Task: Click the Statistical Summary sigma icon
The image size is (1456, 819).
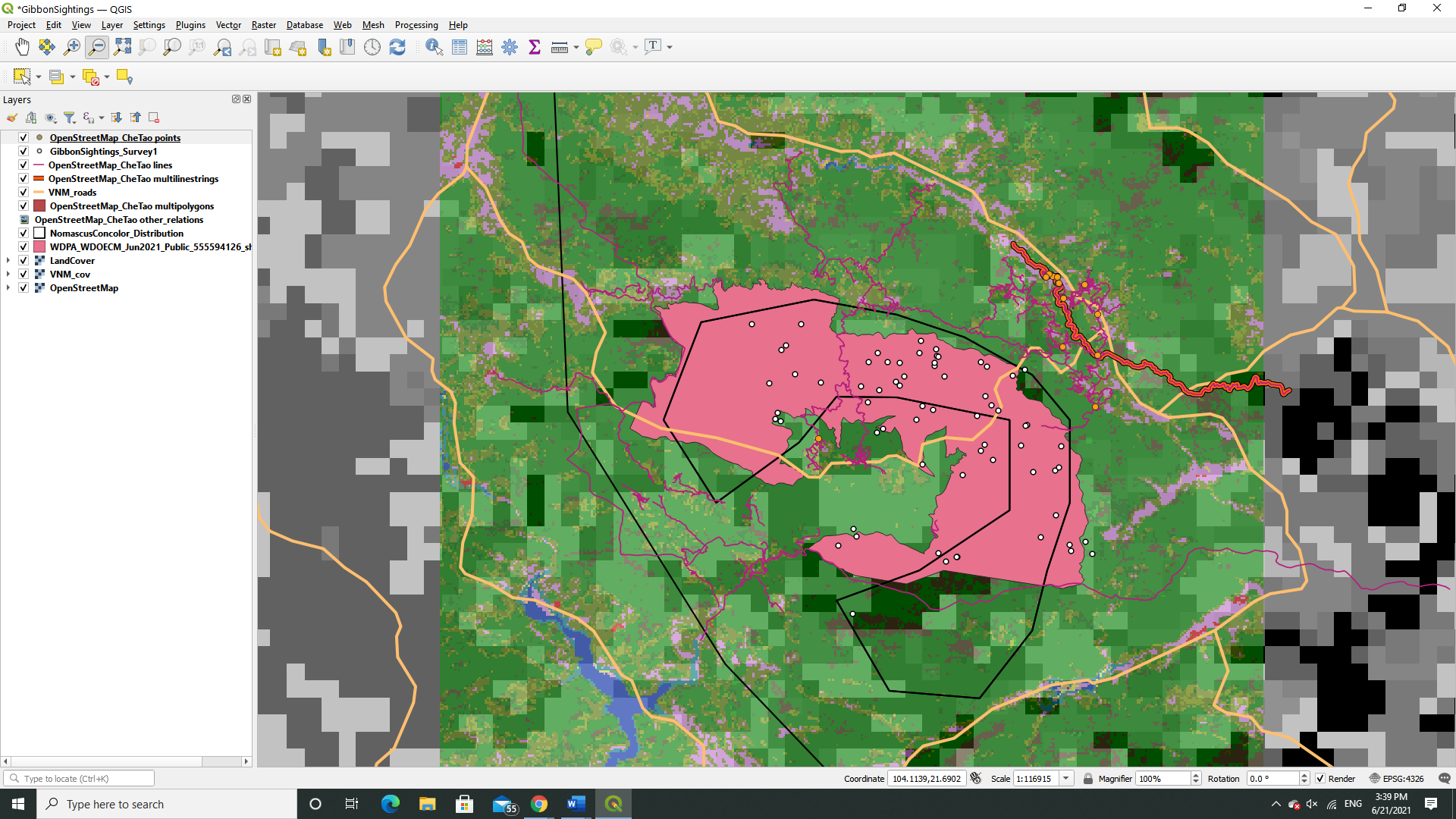Action: click(x=535, y=47)
